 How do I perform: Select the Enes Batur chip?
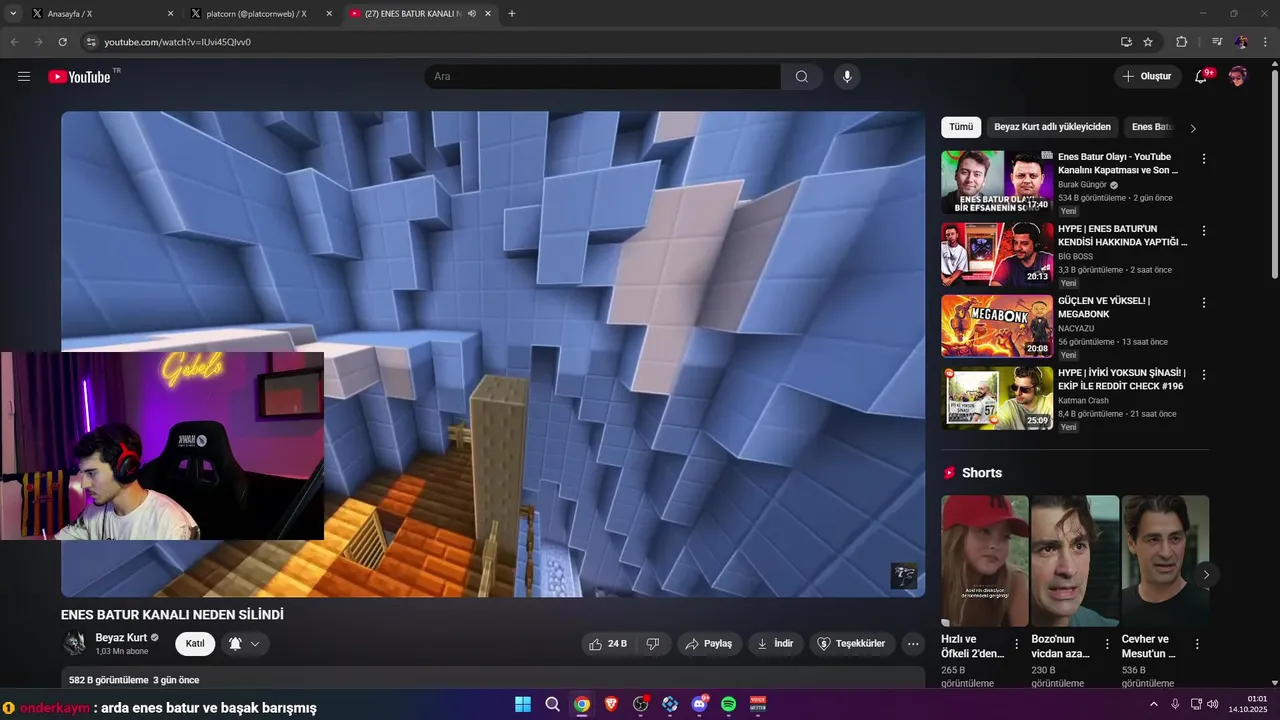[1152, 127]
